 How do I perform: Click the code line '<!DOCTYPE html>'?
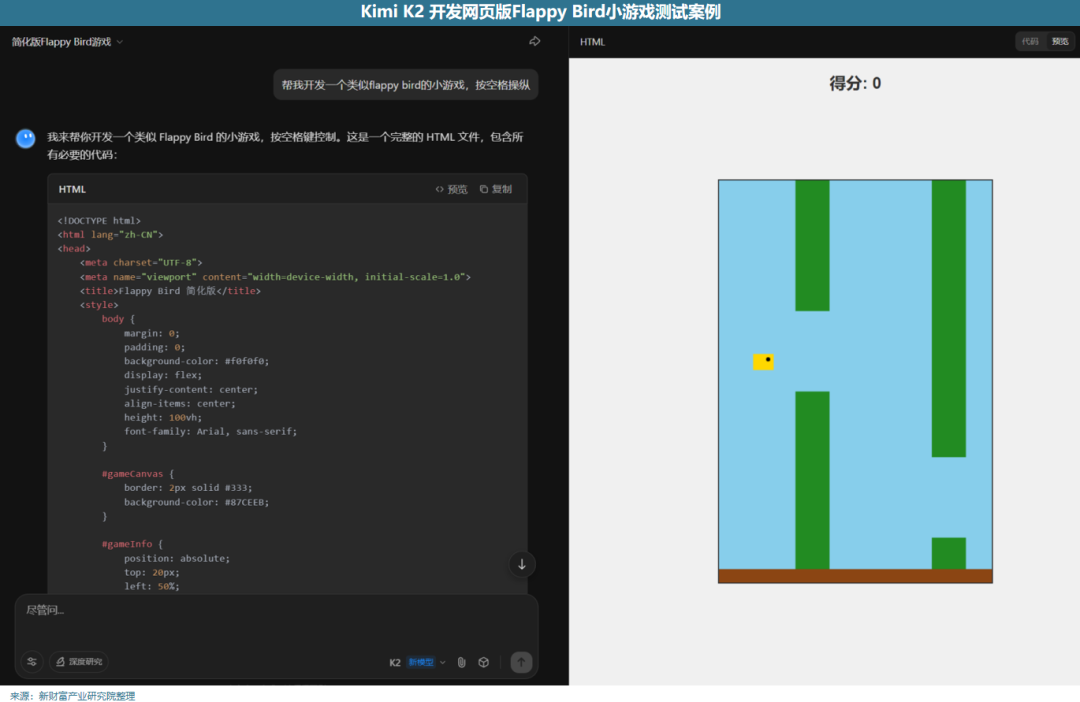tap(99, 220)
